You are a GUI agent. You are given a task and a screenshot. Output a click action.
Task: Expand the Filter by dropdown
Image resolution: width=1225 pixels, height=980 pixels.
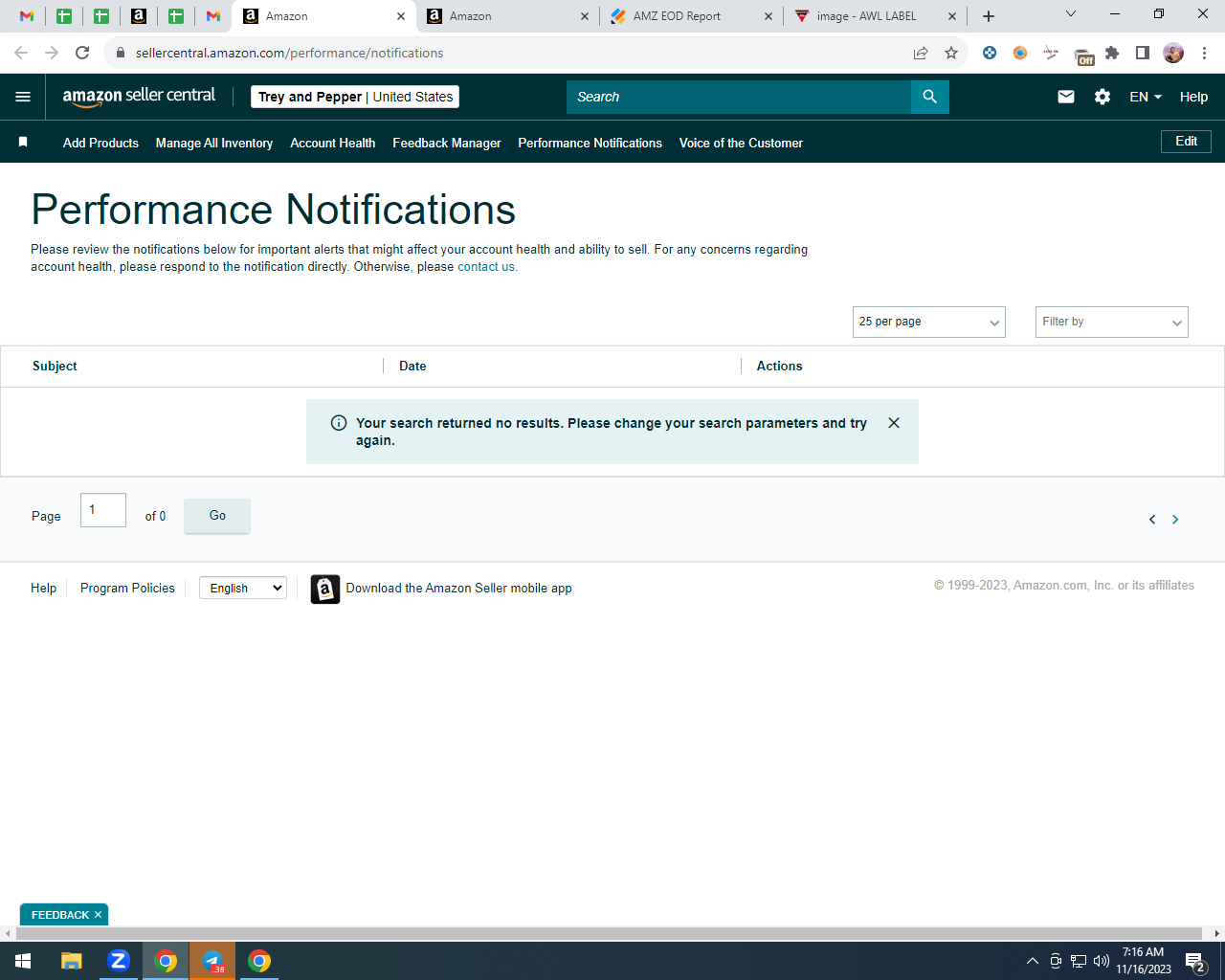(x=1112, y=322)
